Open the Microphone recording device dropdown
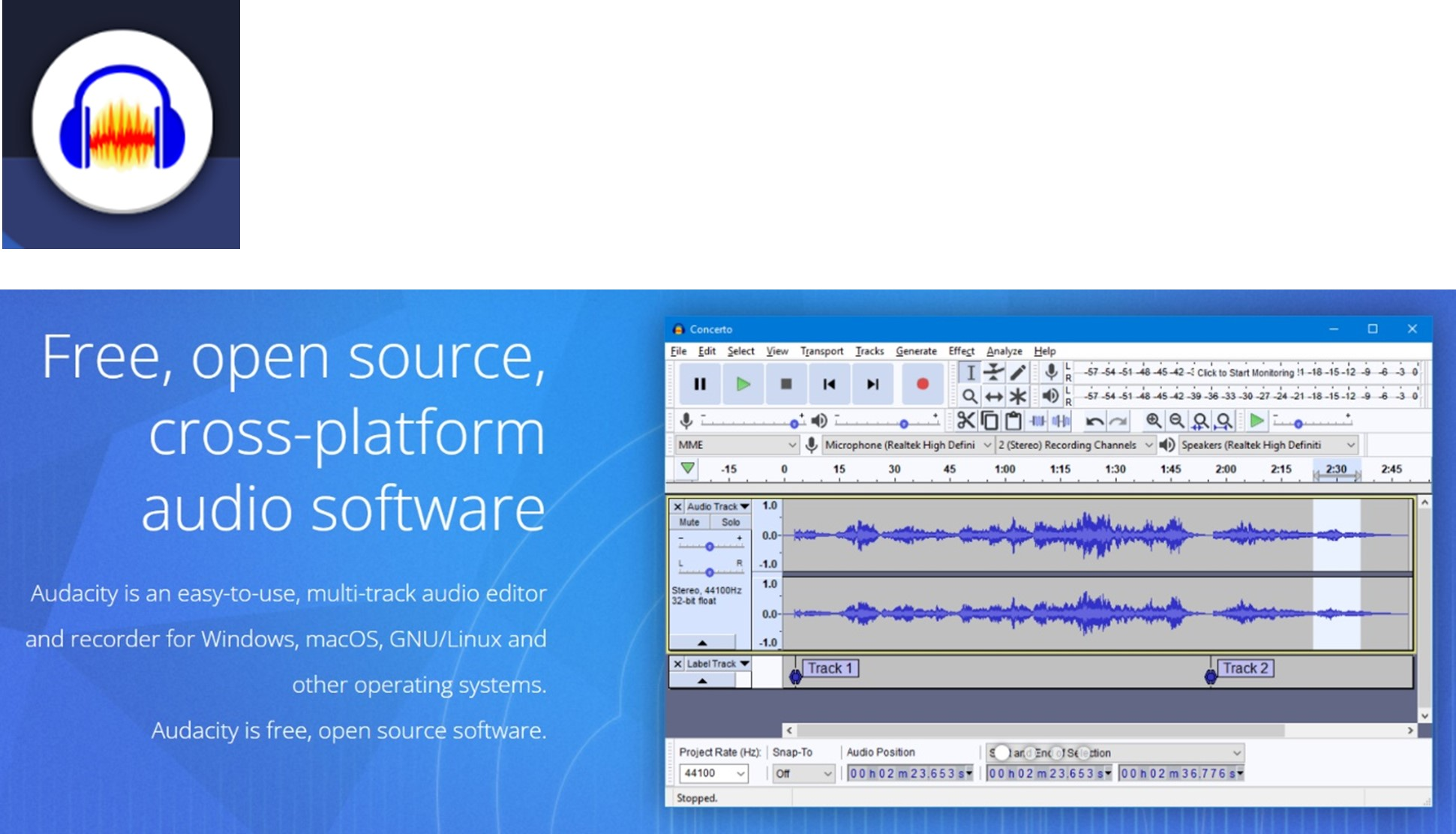The width and height of the screenshot is (1456, 834). point(908,445)
